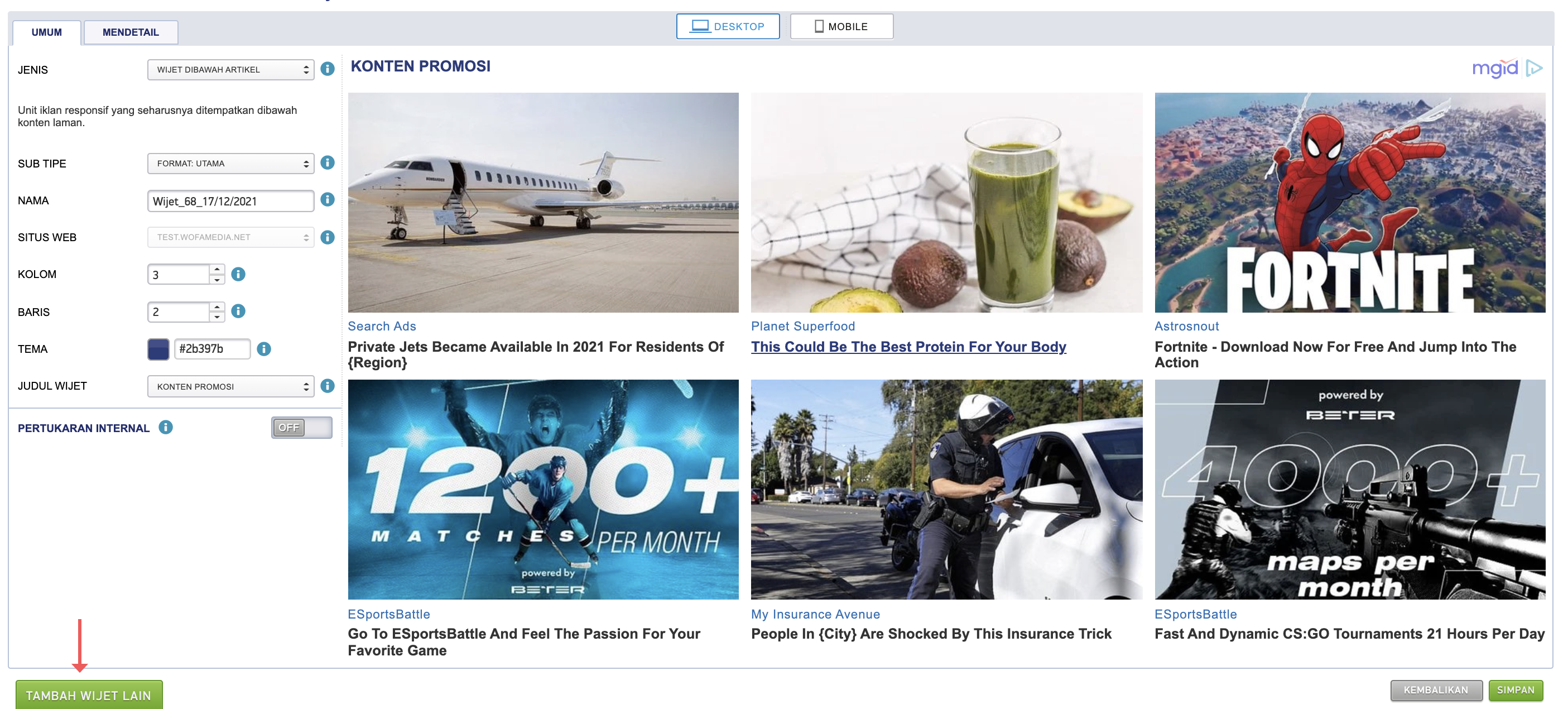Click the info icon beside SUB TIPE
Viewport: 1568px width, 709px height.
pos(328,162)
